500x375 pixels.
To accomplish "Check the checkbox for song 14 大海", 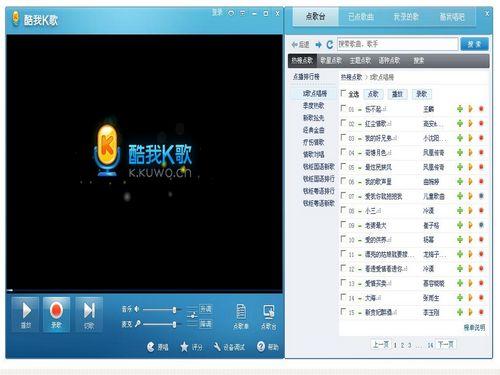I will click(343, 297).
